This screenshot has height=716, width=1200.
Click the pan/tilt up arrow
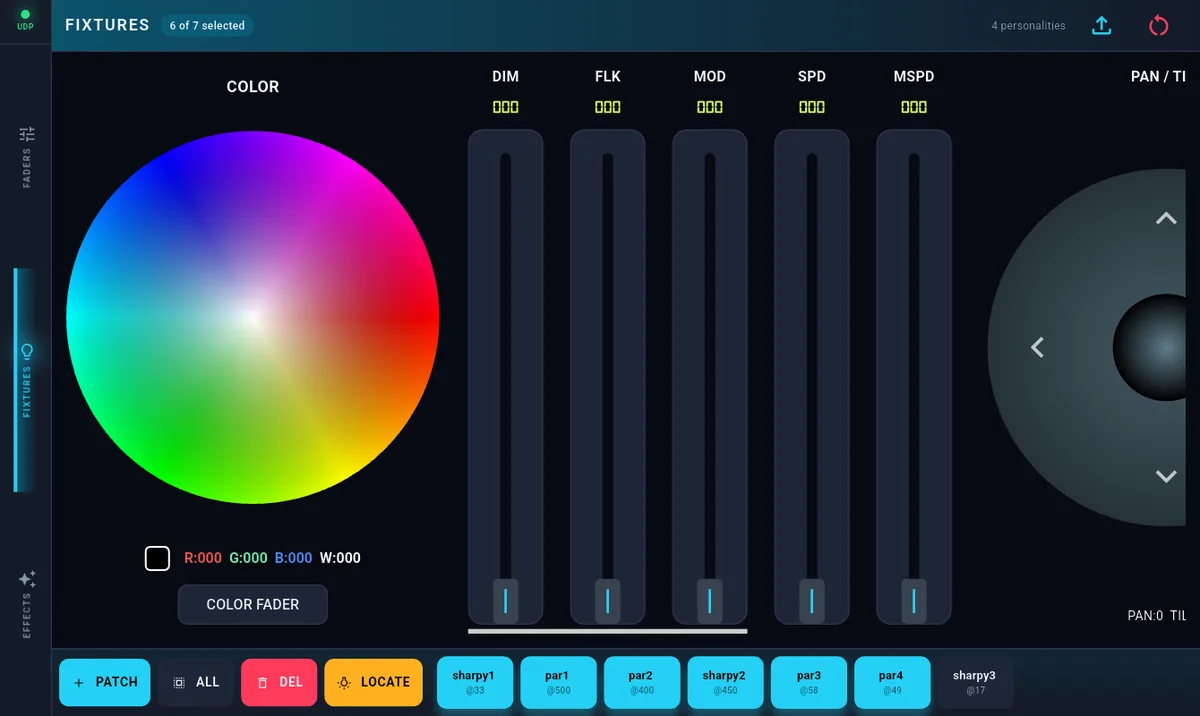coord(1166,218)
